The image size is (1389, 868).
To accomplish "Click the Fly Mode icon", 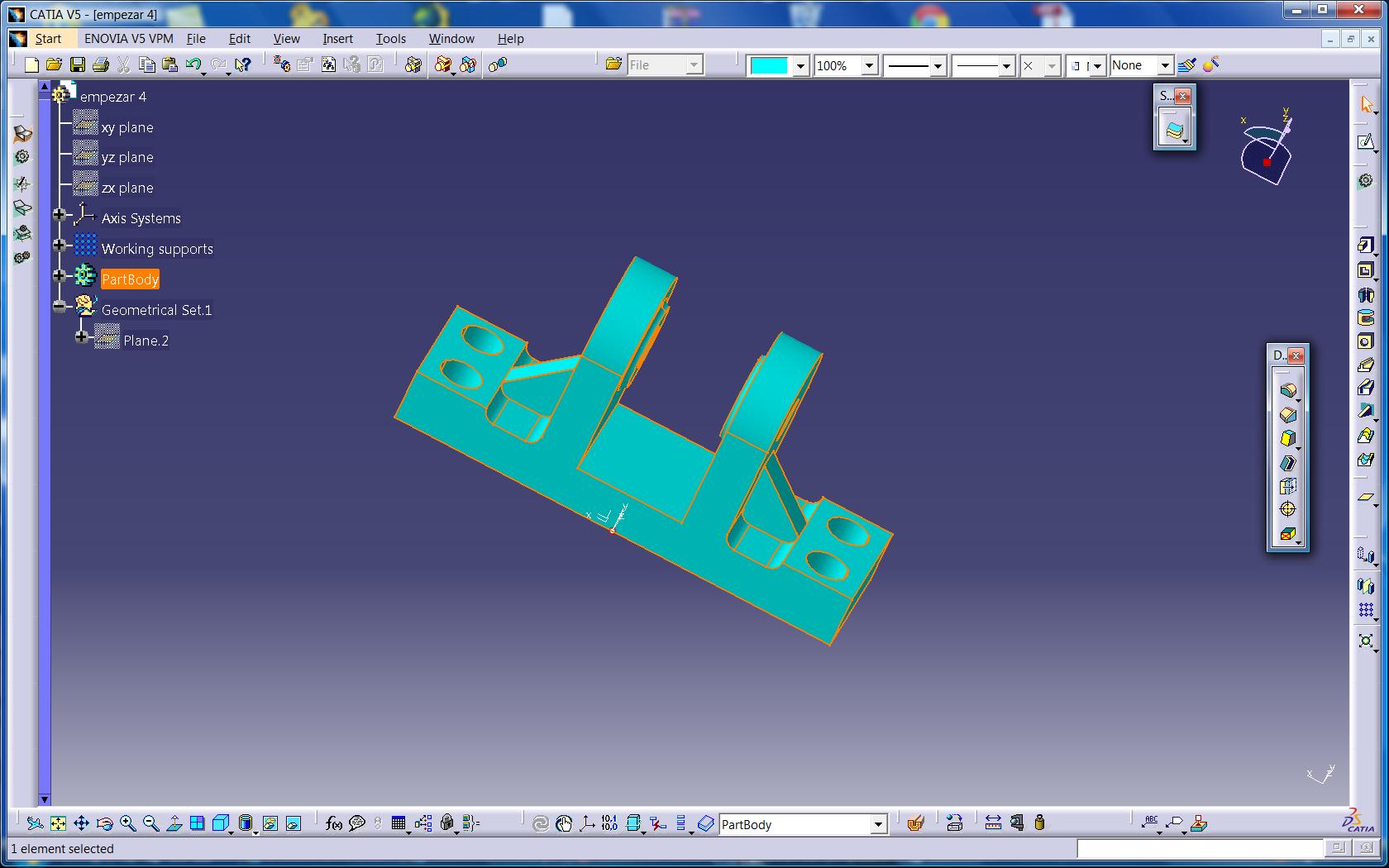I will pyautogui.click(x=35, y=823).
